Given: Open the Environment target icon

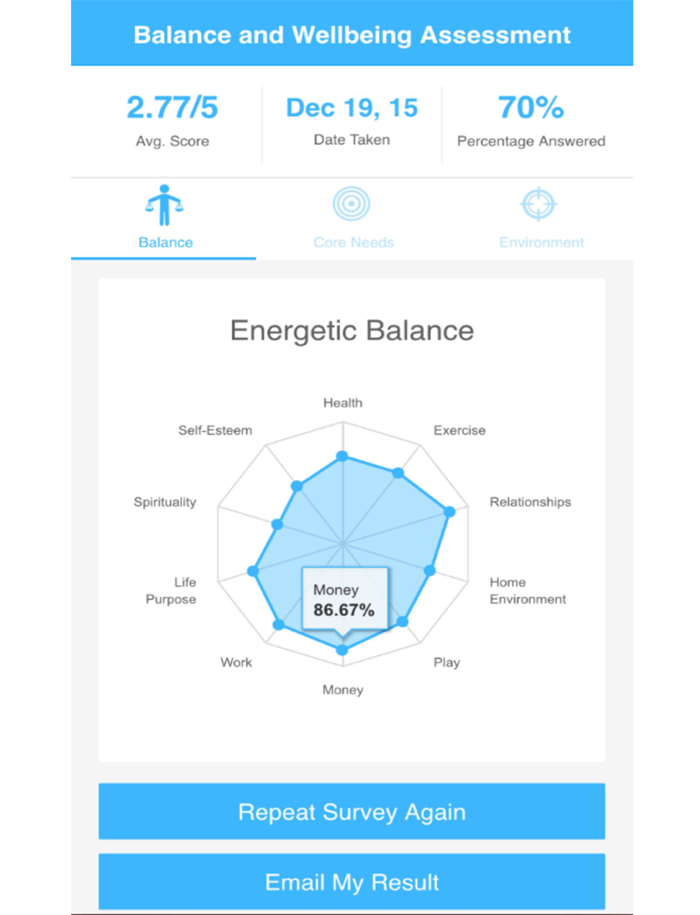Looking at the screenshot, I should click(x=541, y=205).
